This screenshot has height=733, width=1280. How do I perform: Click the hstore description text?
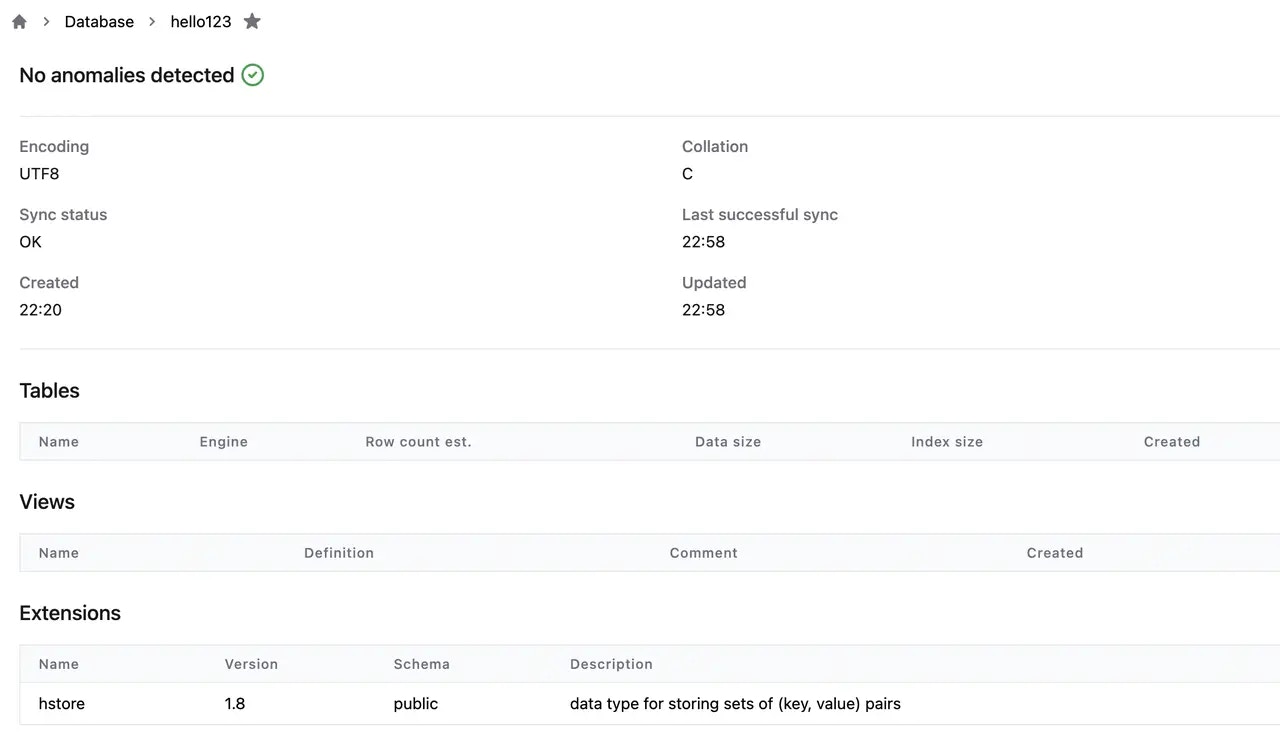[735, 704]
